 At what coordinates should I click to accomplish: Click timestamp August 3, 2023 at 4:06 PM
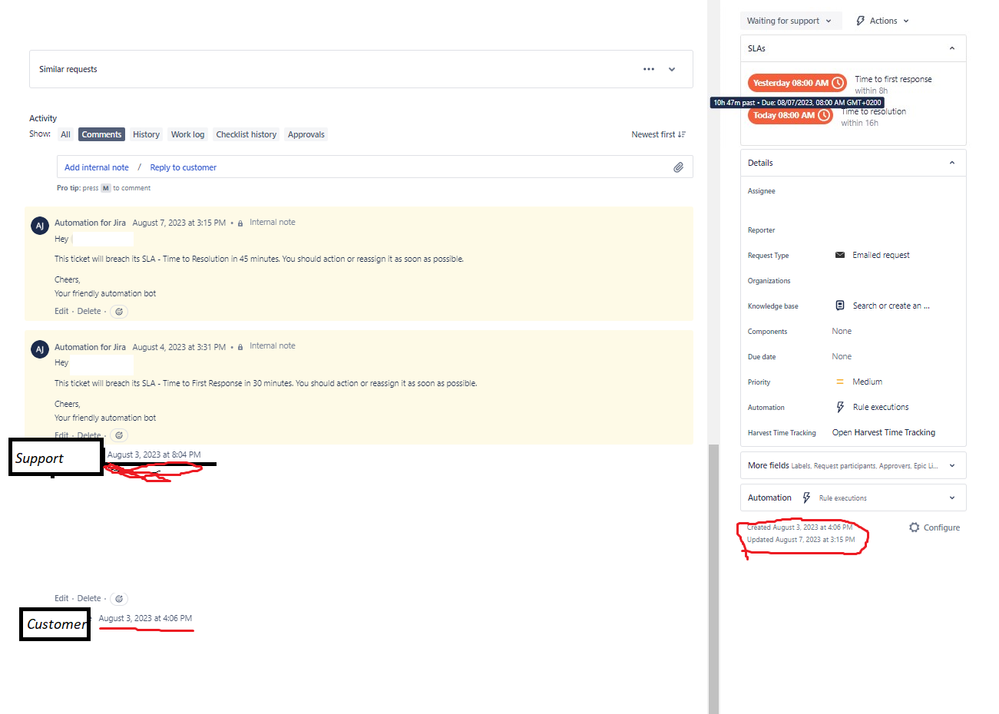pos(145,618)
